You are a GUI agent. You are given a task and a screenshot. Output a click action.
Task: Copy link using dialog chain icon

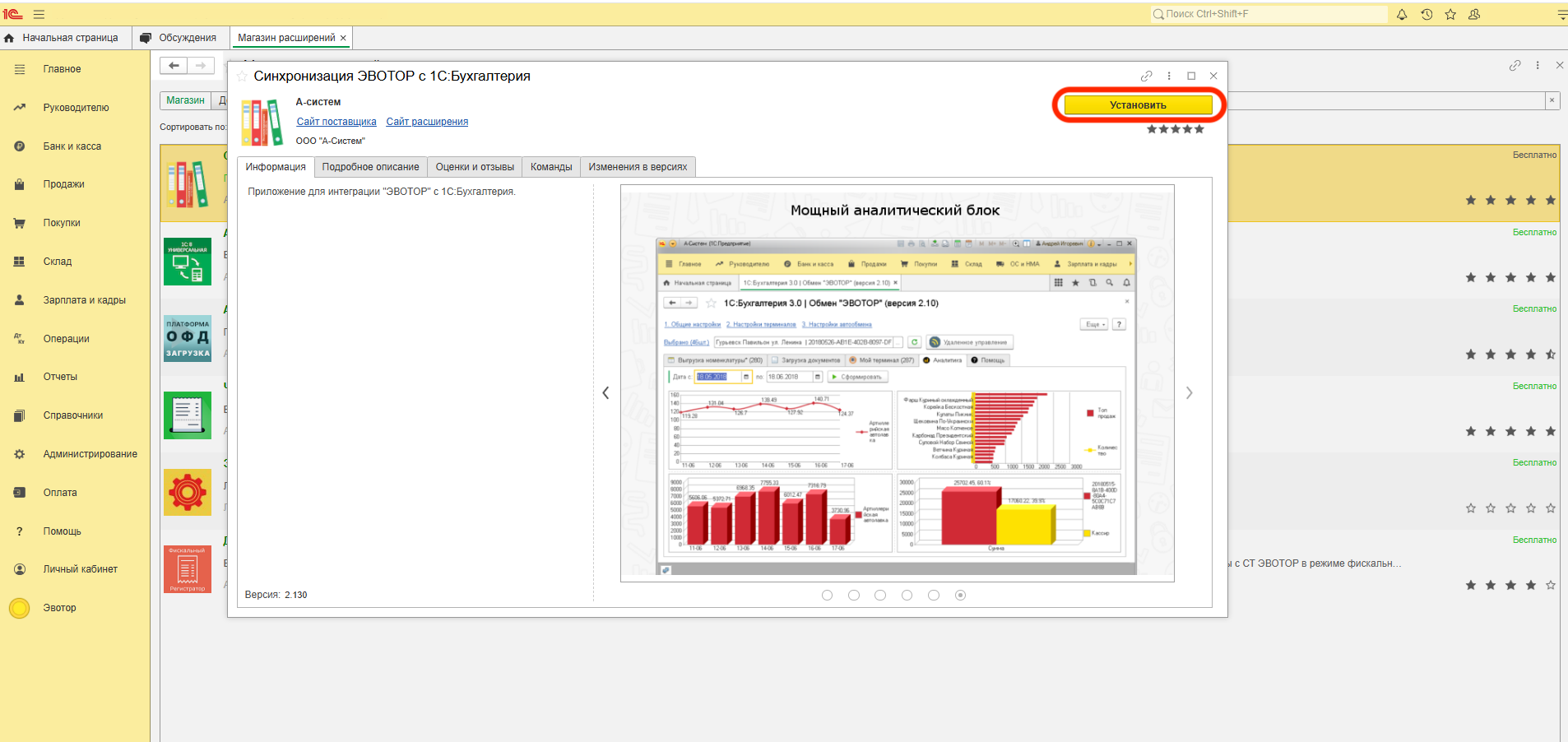coord(1146,76)
